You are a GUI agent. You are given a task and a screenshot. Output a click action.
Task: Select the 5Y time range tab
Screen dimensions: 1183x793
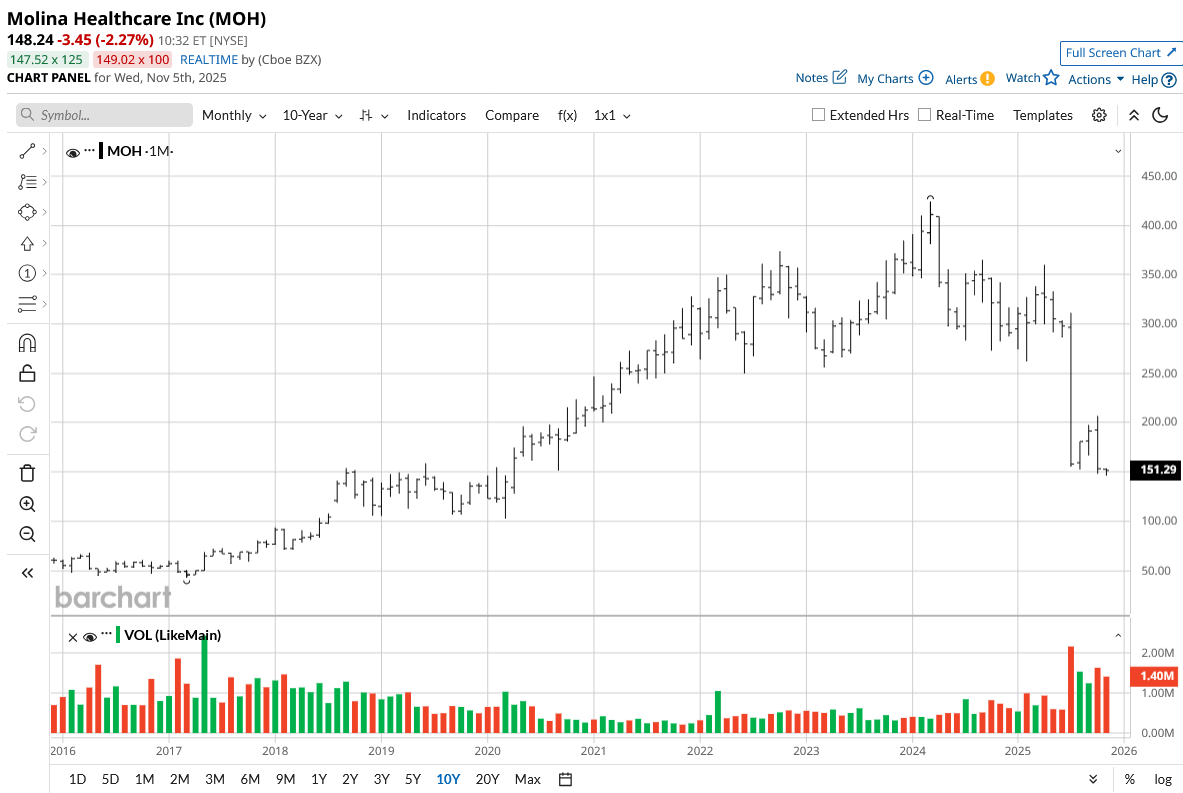click(x=412, y=779)
